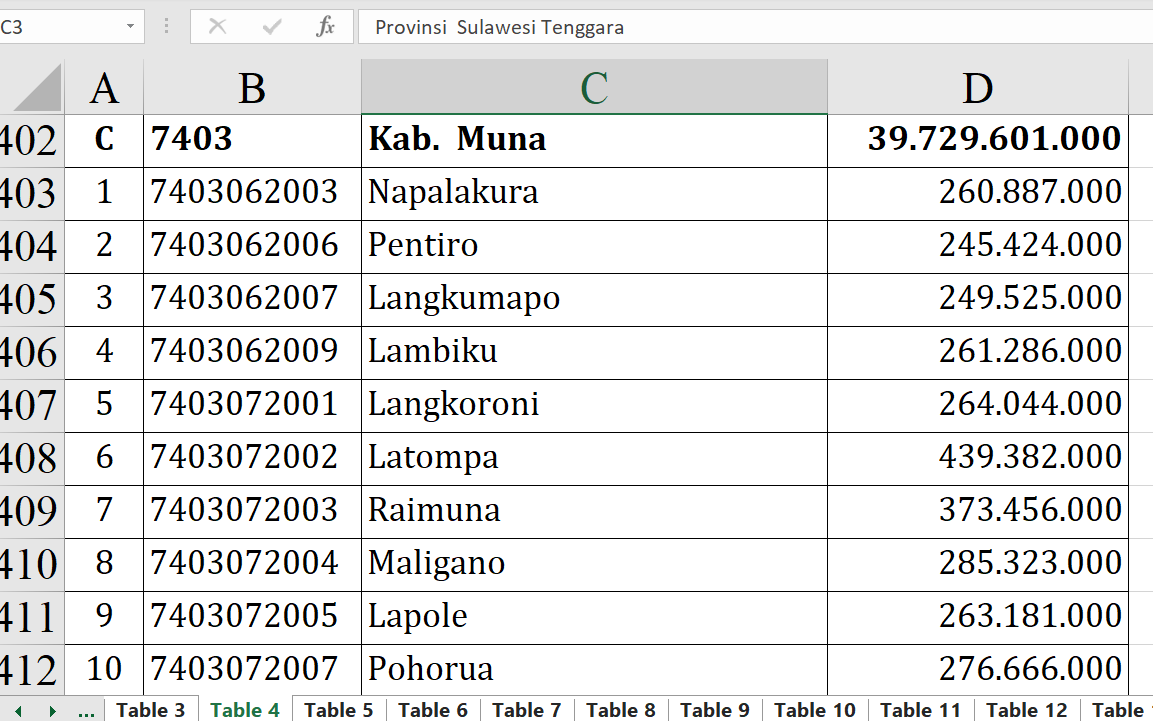Switch to the Table 3 sheet tab

(151, 710)
